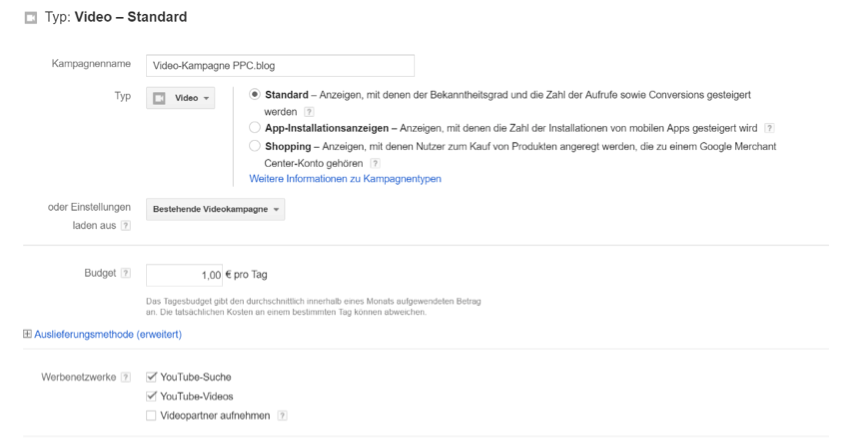The width and height of the screenshot is (857, 439).
Task: Open the Video campaign type dropdown
Action: pyautogui.click(x=180, y=98)
